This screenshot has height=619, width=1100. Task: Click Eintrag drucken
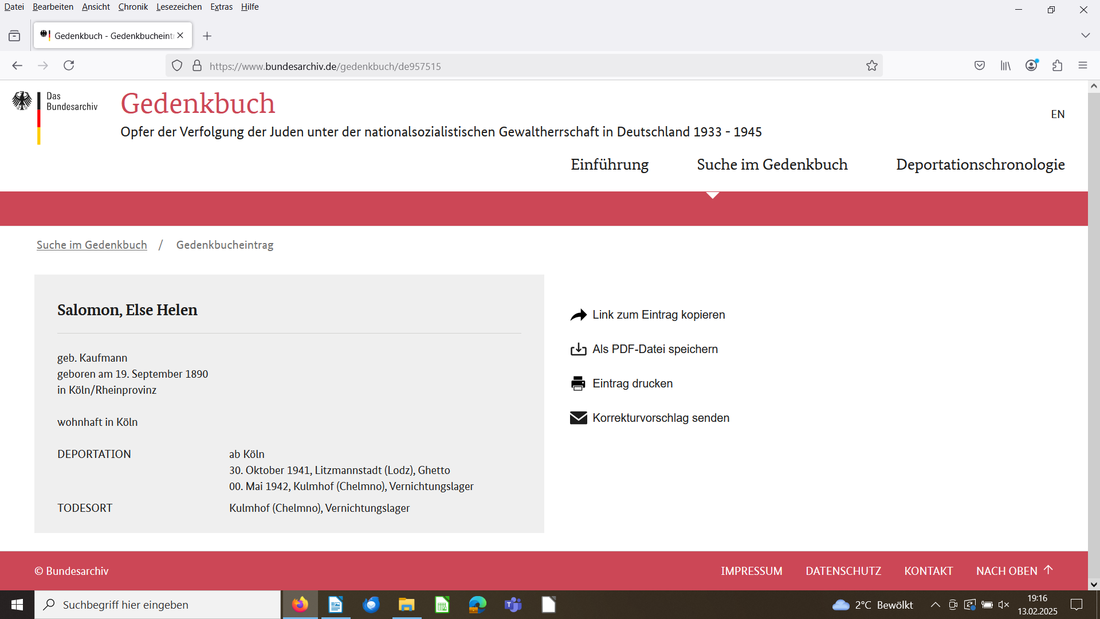[632, 383]
